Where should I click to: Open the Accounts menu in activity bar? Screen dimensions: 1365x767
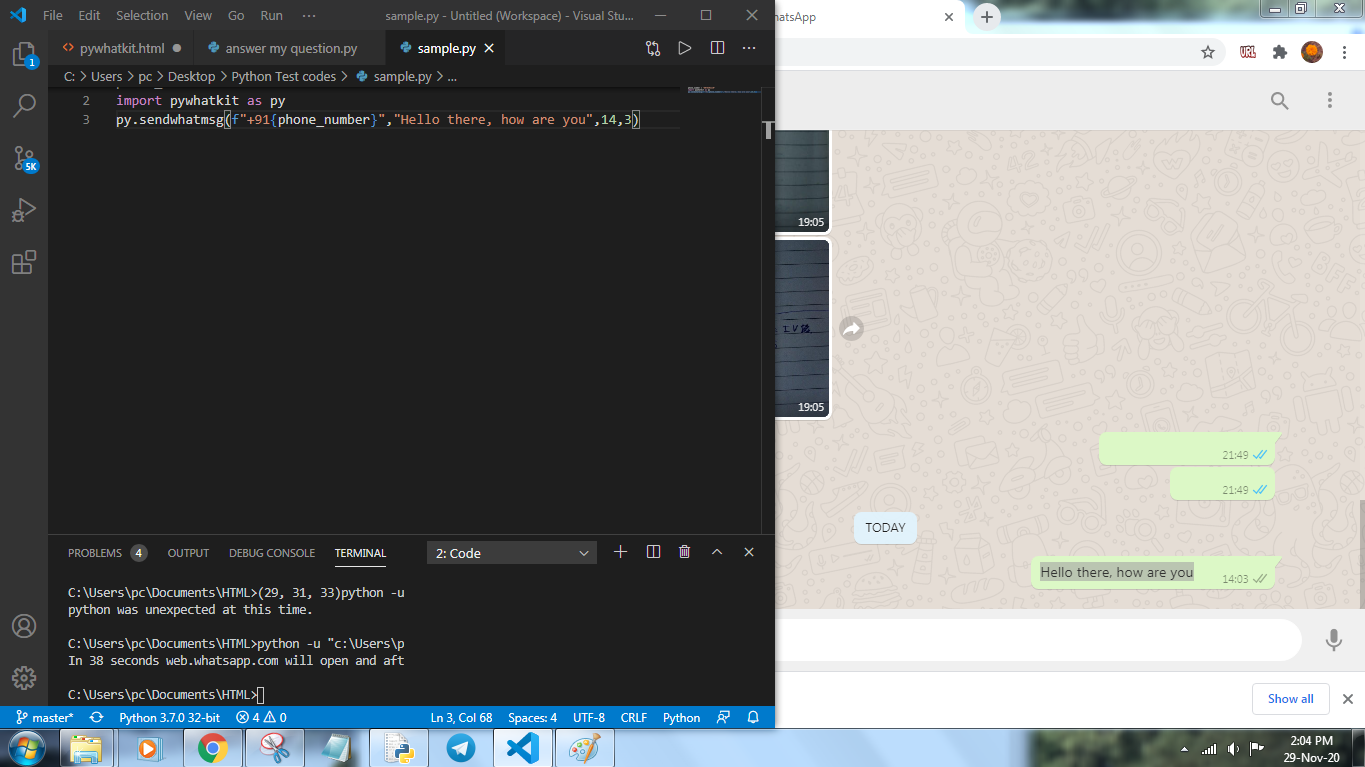24,626
